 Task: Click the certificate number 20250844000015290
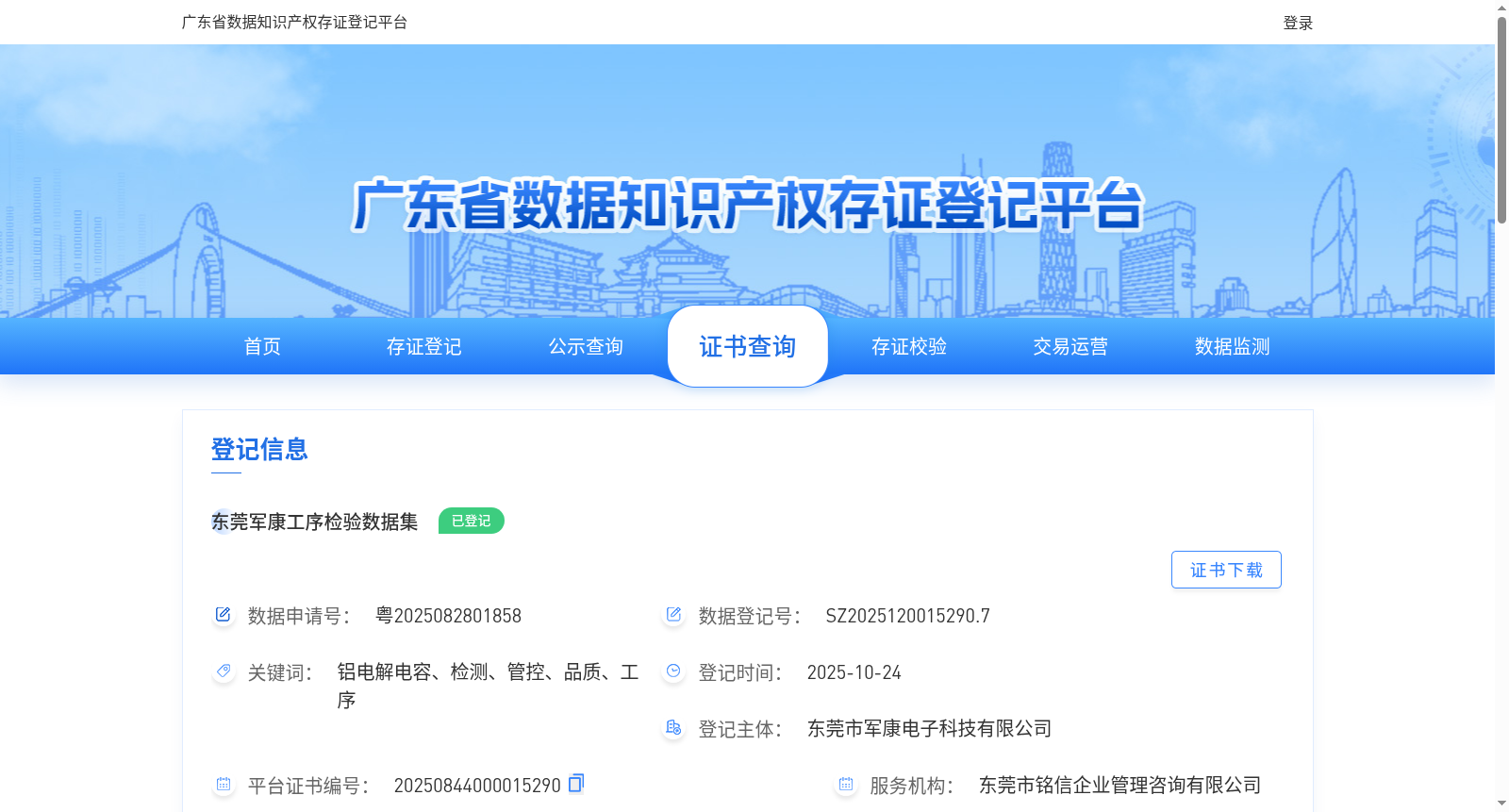click(477, 786)
